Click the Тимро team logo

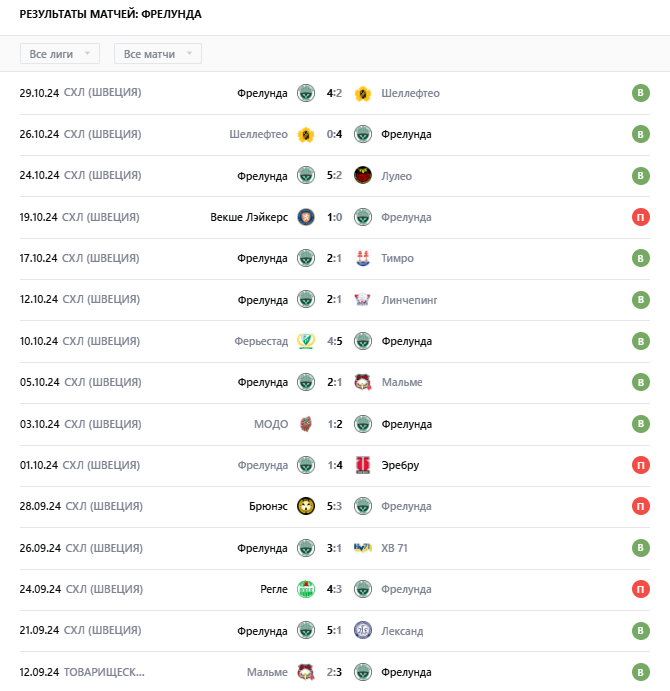point(363,258)
